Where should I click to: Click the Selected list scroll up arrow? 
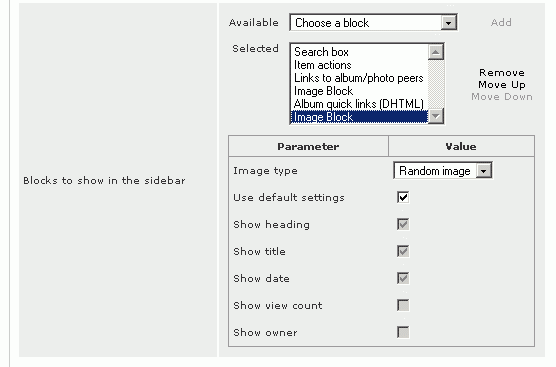tap(435, 52)
